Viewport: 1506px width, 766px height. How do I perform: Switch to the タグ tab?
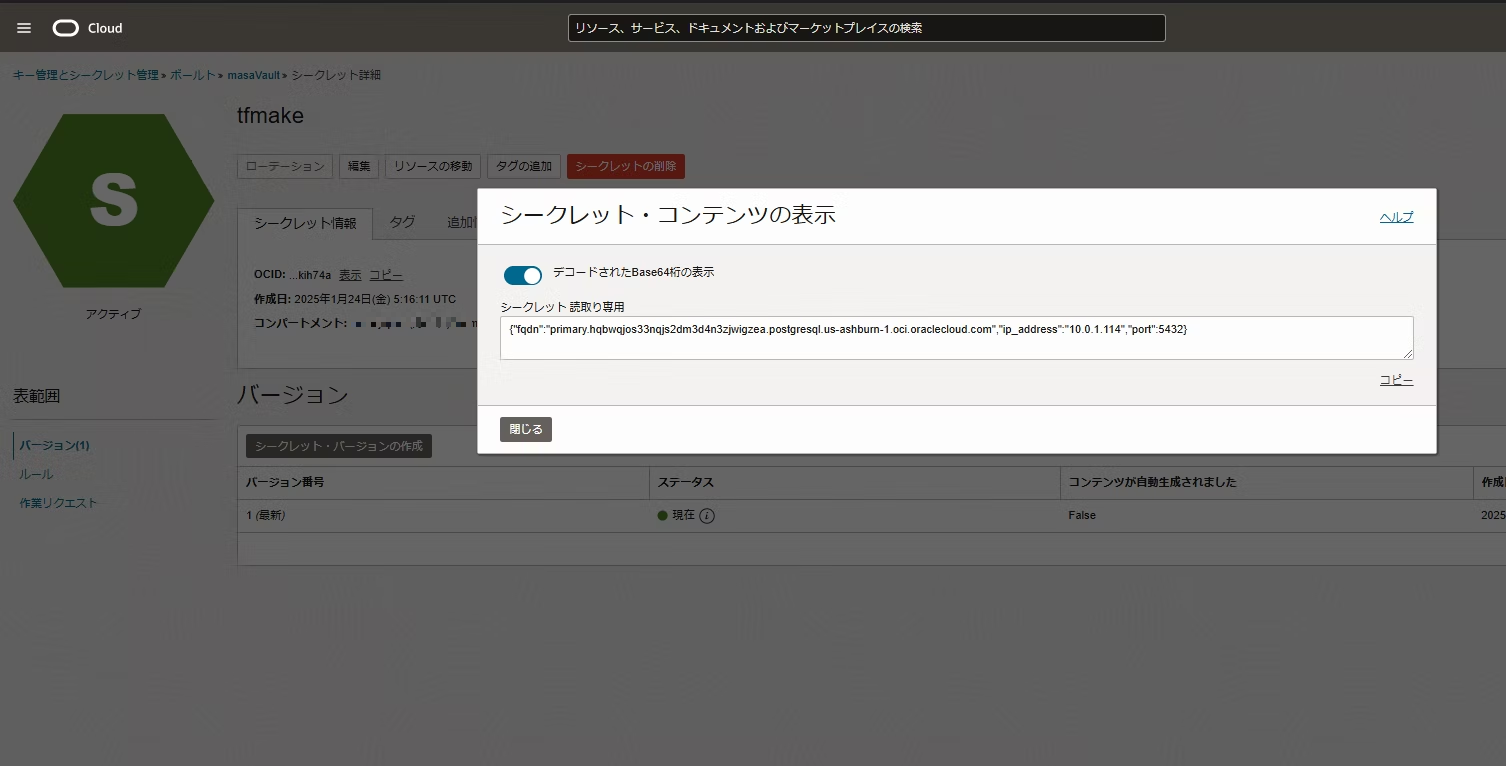pyautogui.click(x=402, y=222)
